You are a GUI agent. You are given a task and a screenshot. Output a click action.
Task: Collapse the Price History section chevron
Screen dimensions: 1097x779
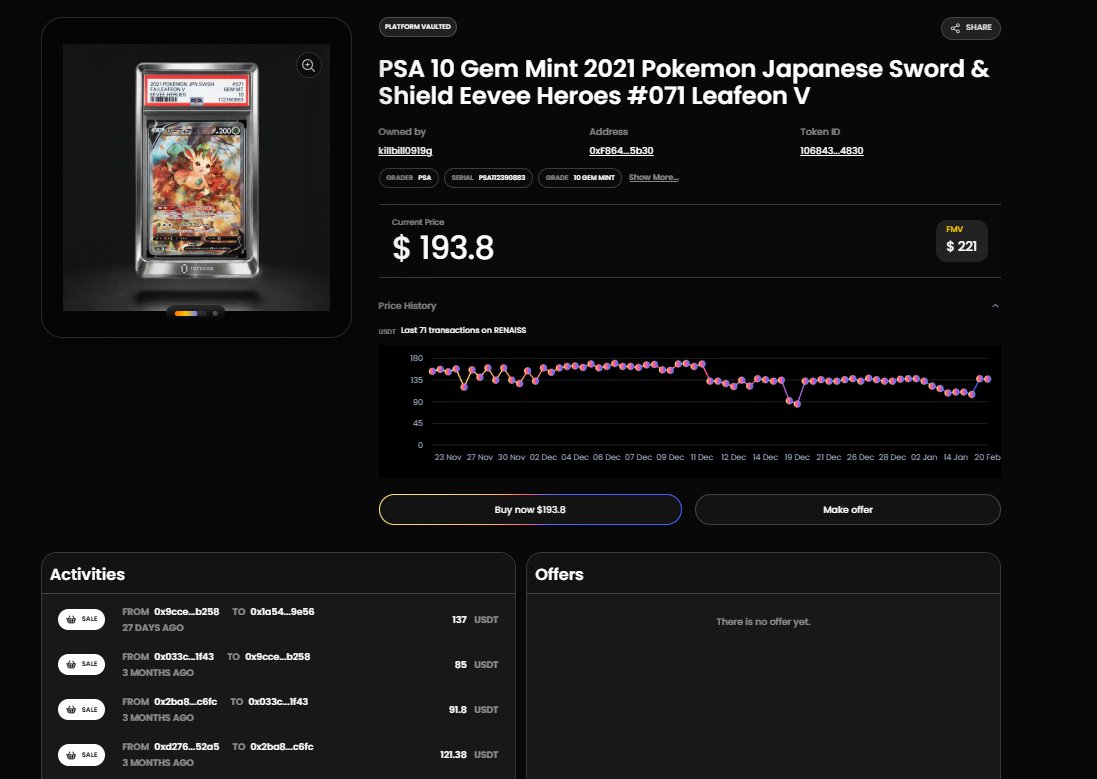995,306
